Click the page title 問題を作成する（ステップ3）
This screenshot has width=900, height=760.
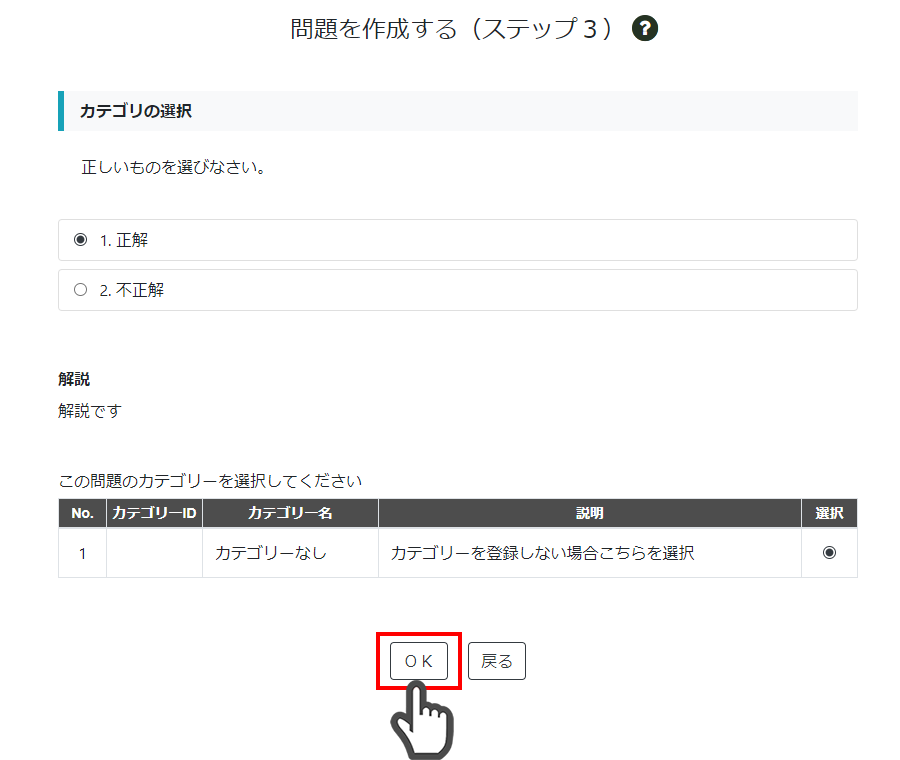tap(453, 29)
